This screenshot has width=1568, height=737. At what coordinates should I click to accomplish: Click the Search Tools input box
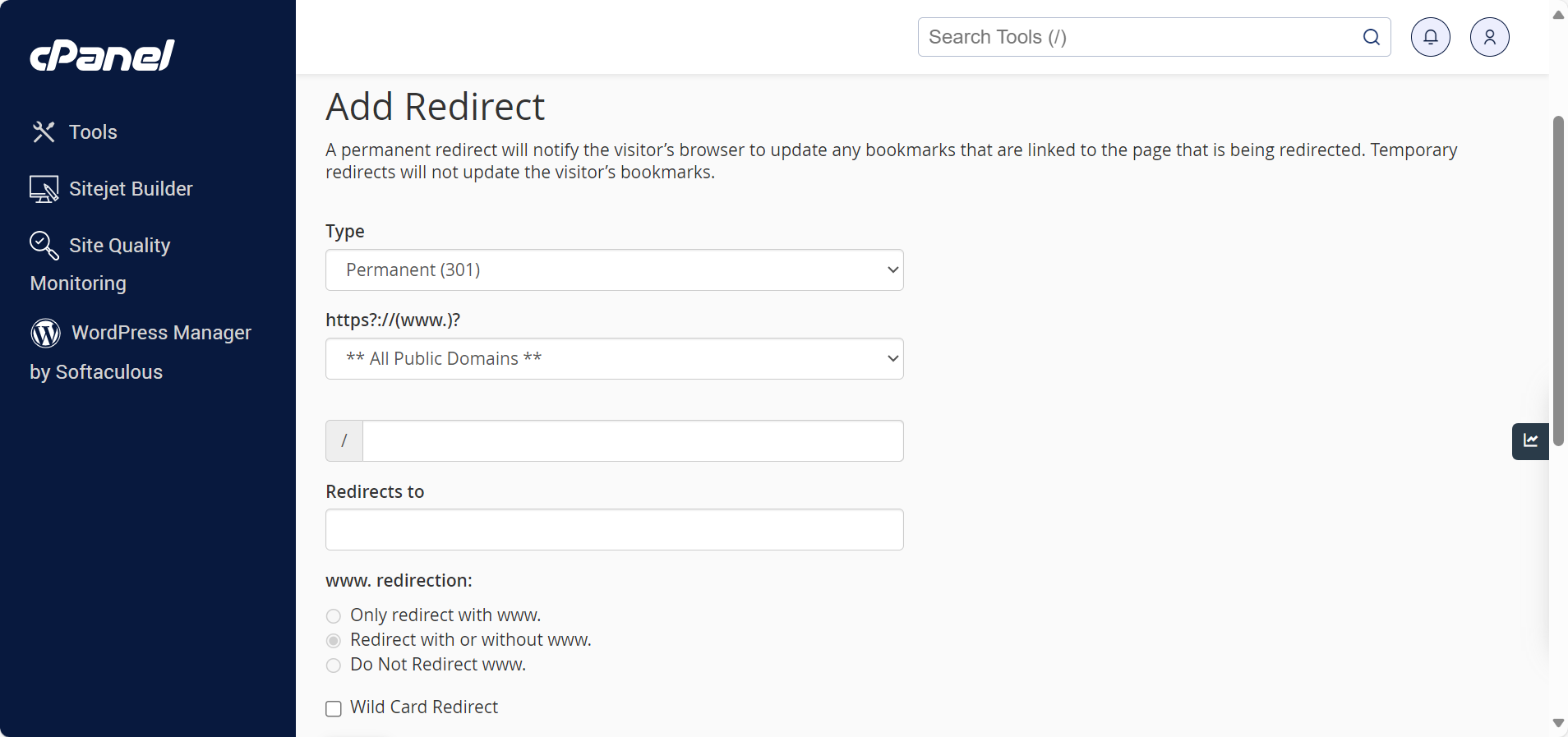[x=1134, y=37]
